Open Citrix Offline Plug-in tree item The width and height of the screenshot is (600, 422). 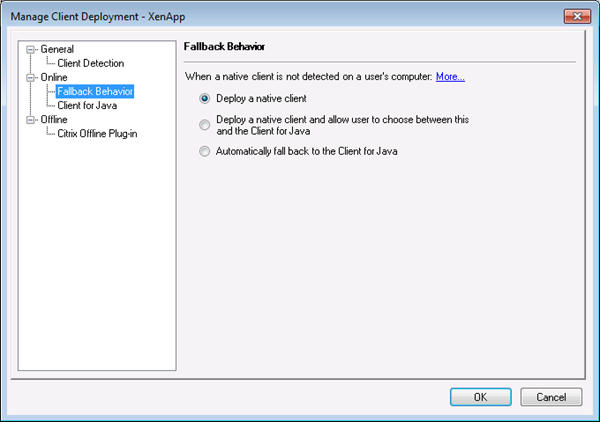pyautogui.click(x=98, y=133)
